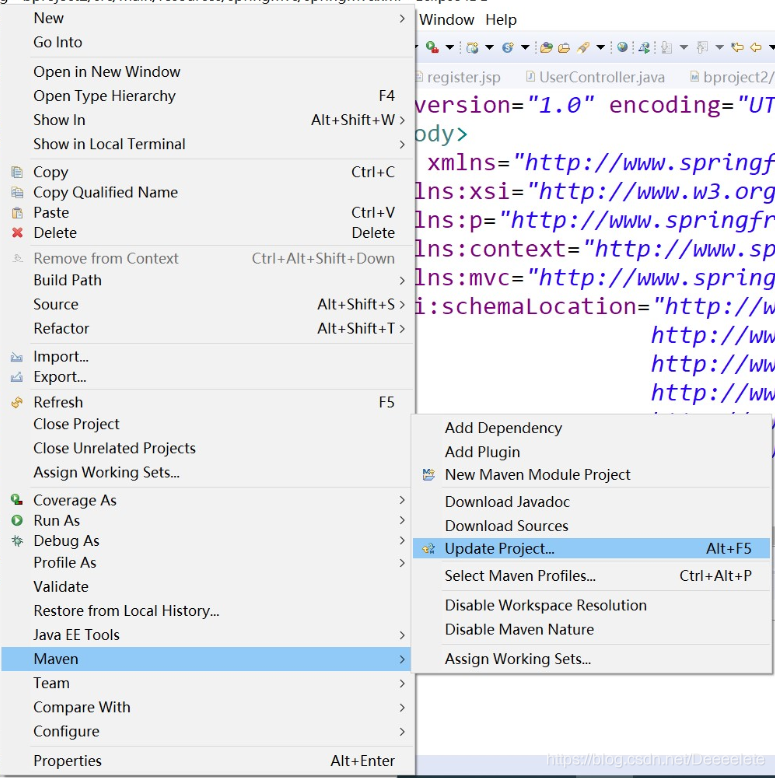This screenshot has width=775, height=778.
Task: Open the Build Path submenu
Action: pos(206,280)
